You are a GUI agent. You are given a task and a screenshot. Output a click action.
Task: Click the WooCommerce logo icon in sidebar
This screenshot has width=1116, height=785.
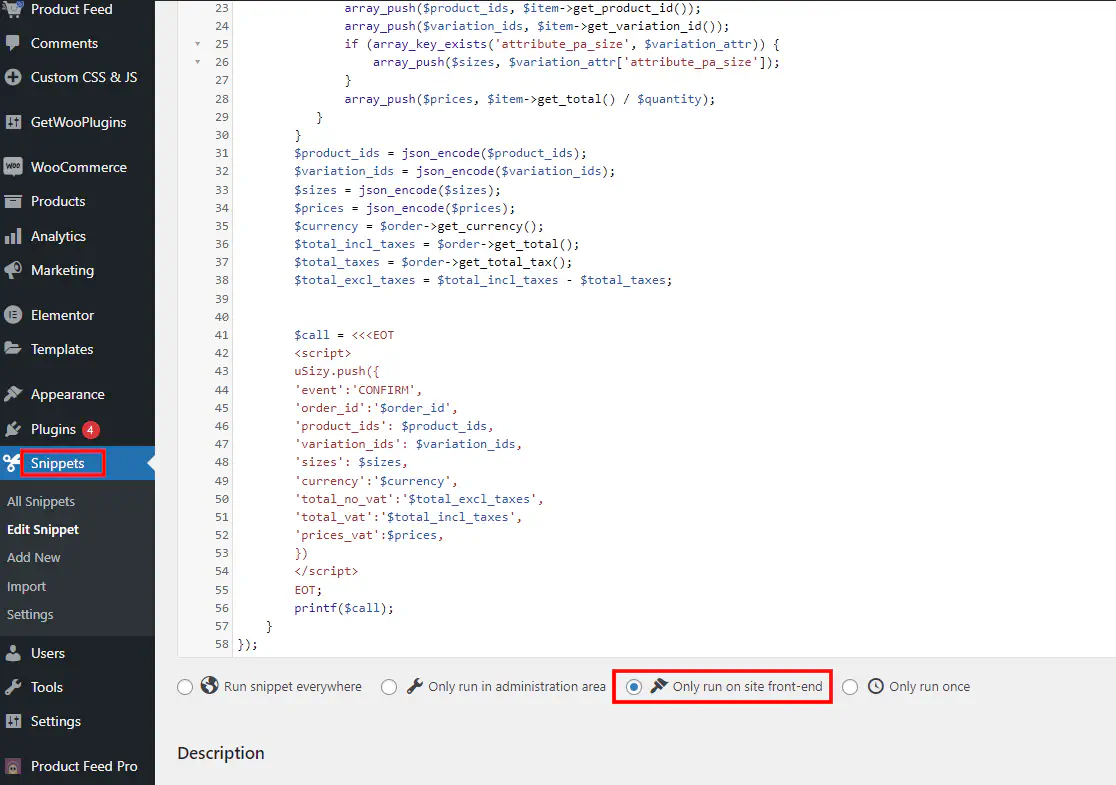13,167
